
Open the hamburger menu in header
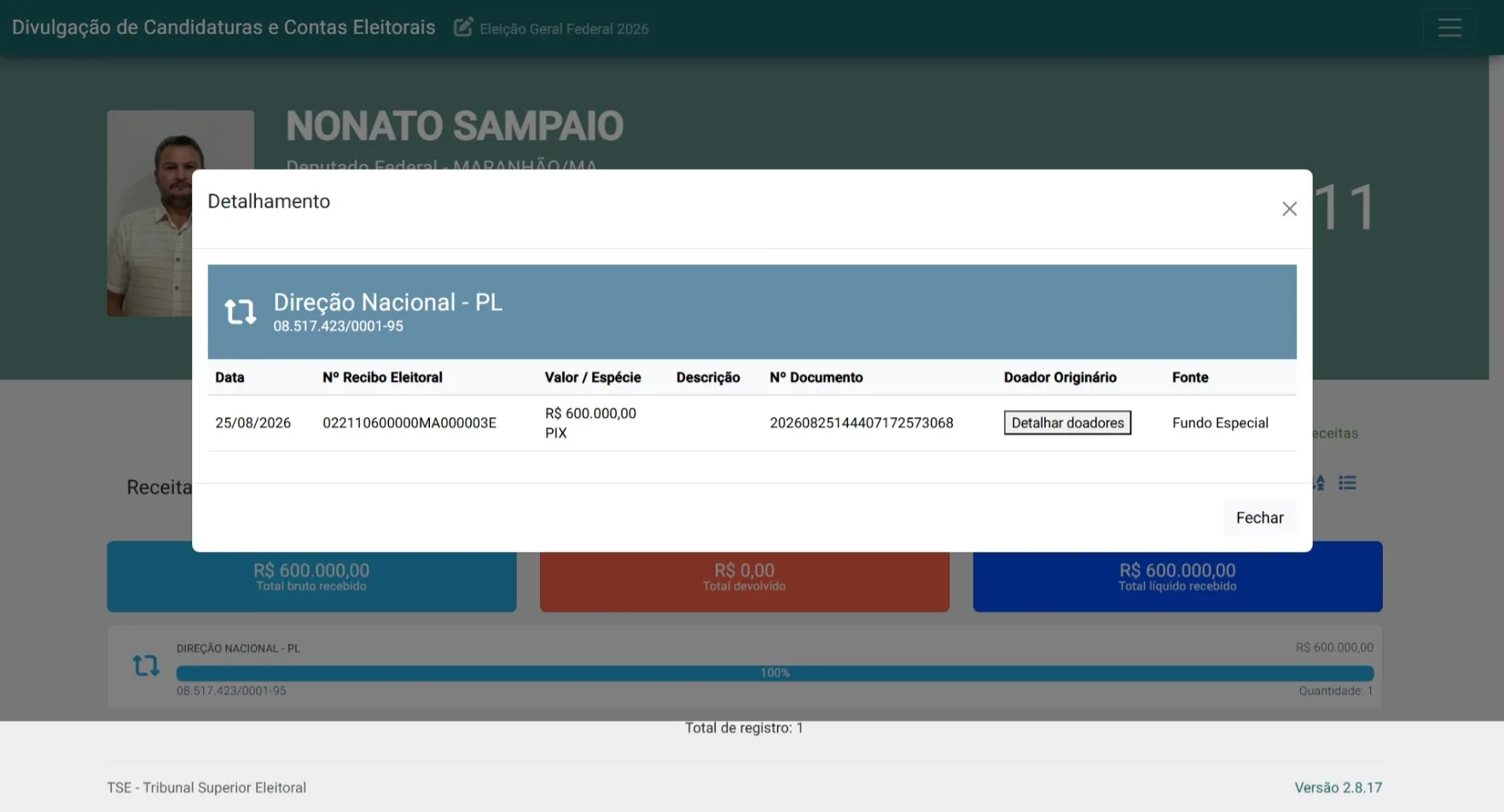(1449, 28)
